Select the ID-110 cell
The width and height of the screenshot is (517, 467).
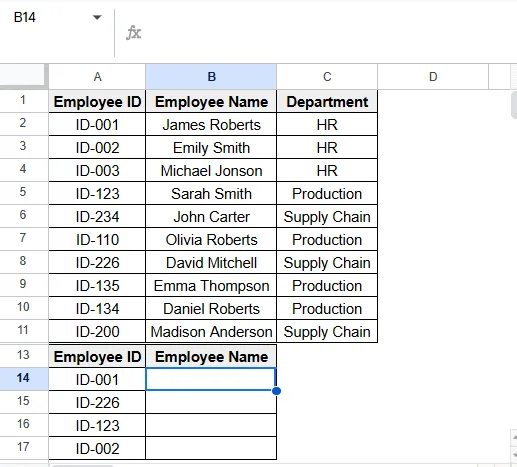(x=97, y=239)
